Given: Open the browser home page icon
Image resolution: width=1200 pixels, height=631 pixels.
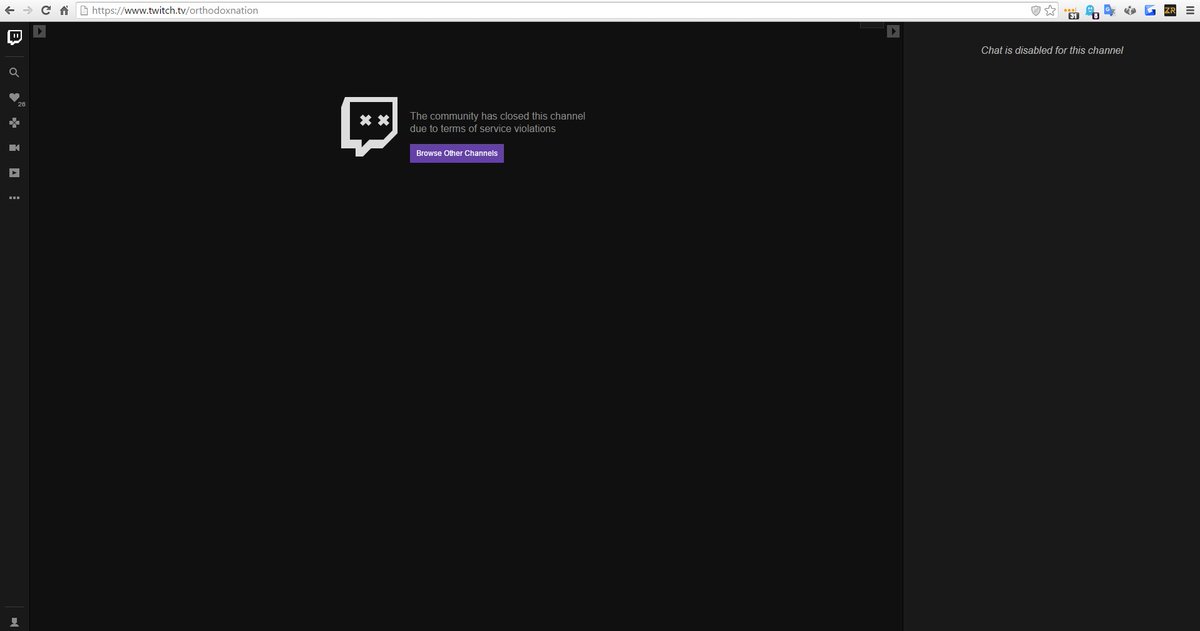Looking at the screenshot, I should (64, 10).
